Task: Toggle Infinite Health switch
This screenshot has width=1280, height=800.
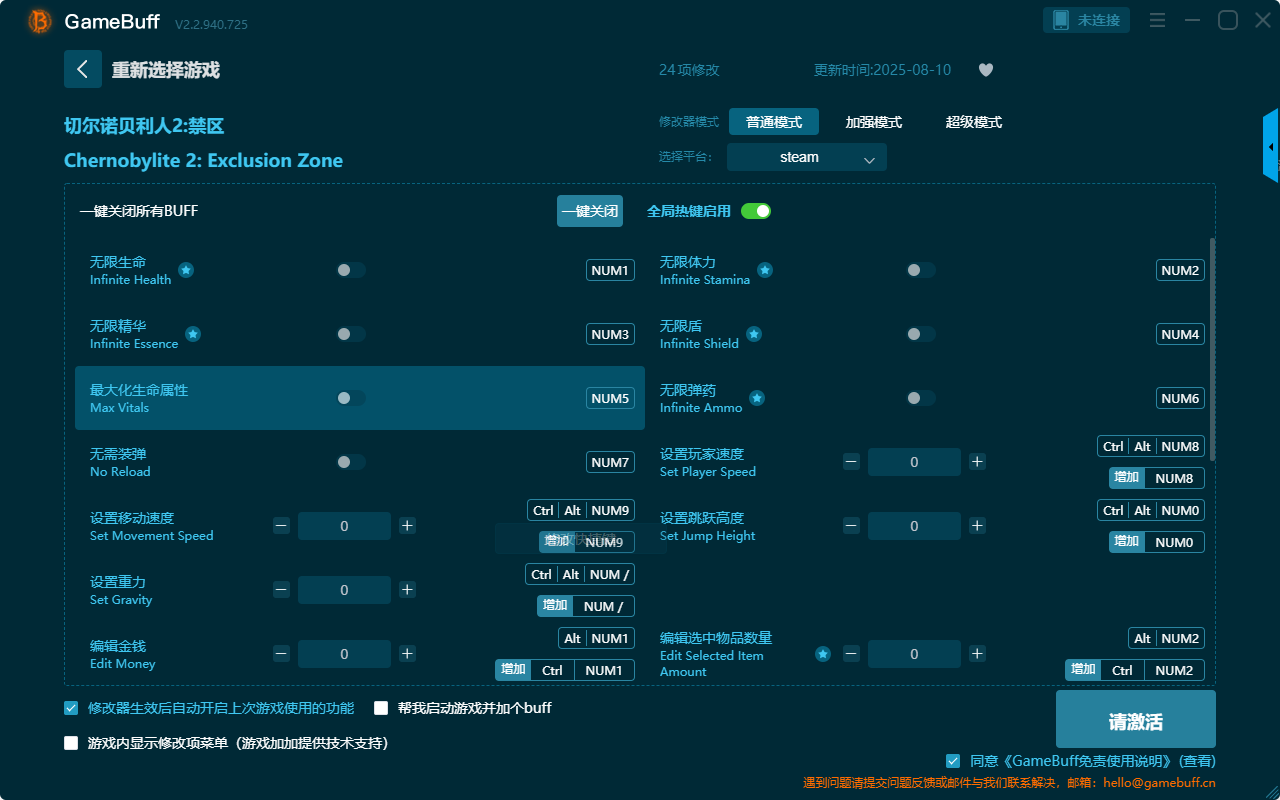Action: pyautogui.click(x=351, y=270)
